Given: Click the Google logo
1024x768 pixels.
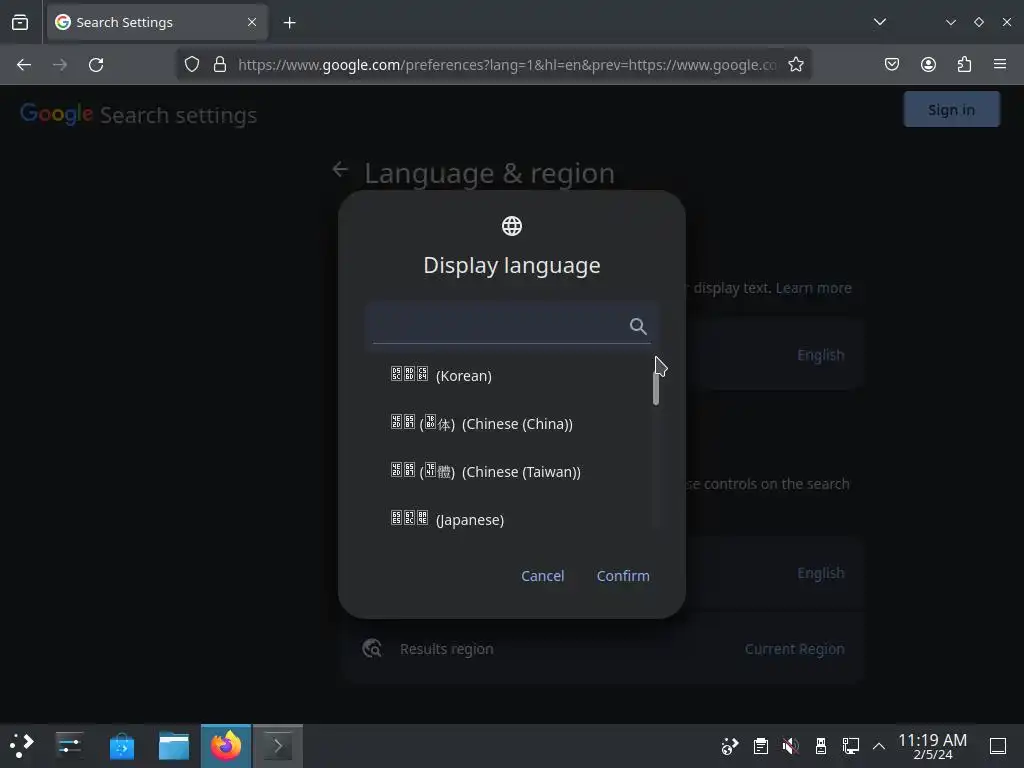Looking at the screenshot, I should click(x=56, y=114).
